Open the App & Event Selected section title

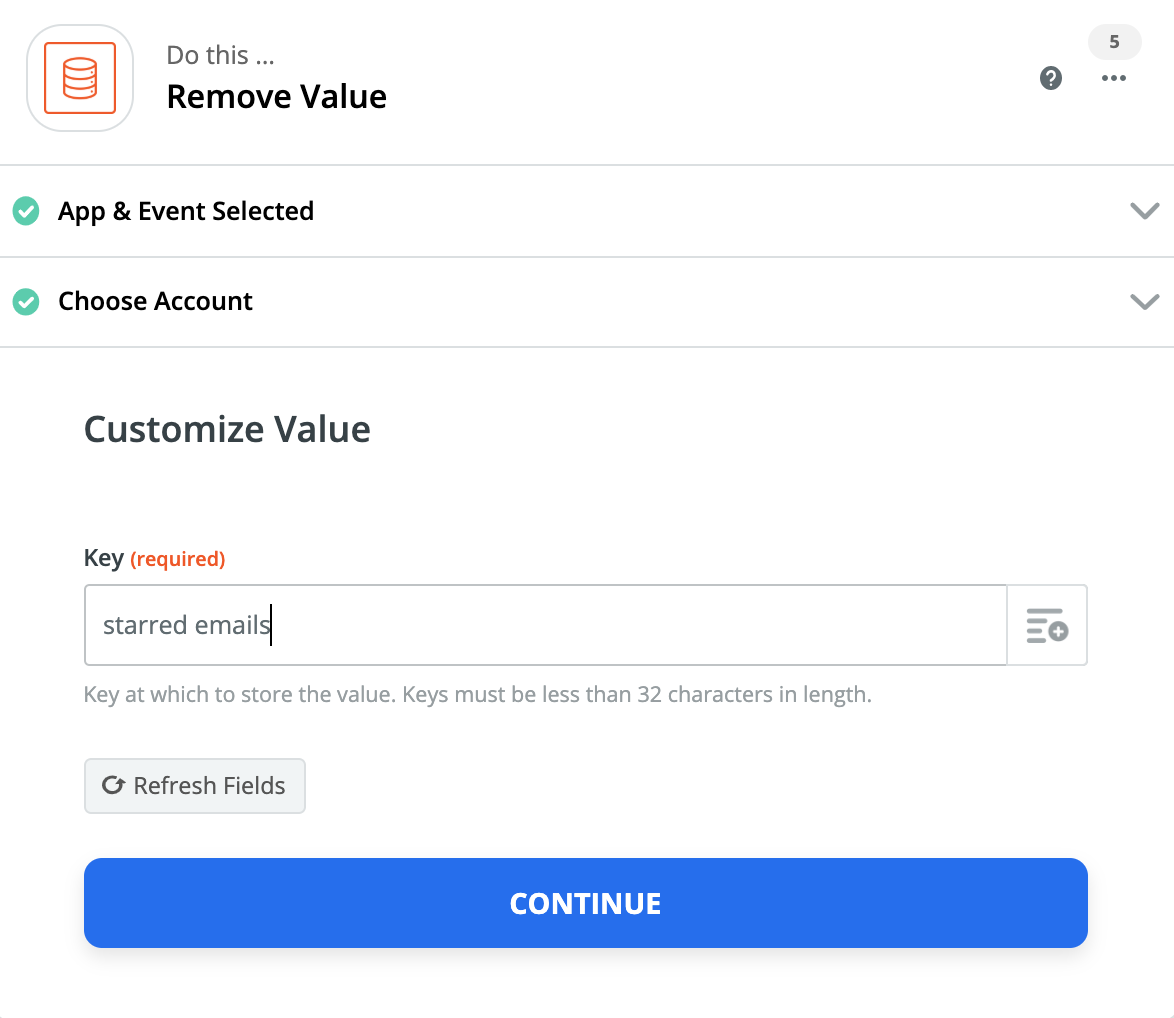(186, 211)
